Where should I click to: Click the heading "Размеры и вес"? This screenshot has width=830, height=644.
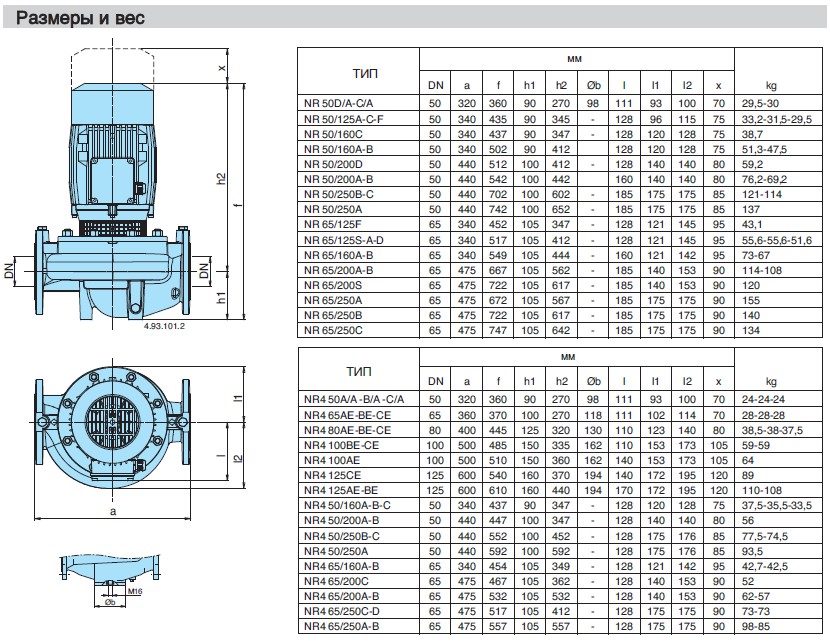[x=80, y=19]
